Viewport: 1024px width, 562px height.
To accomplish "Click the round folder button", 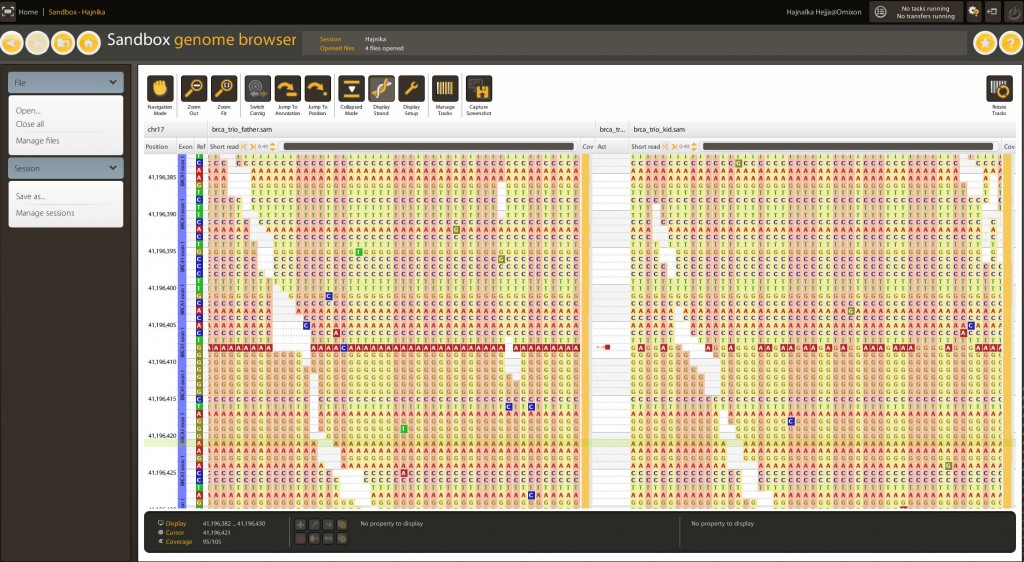I will pyautogui.click(x=63, y=43).
